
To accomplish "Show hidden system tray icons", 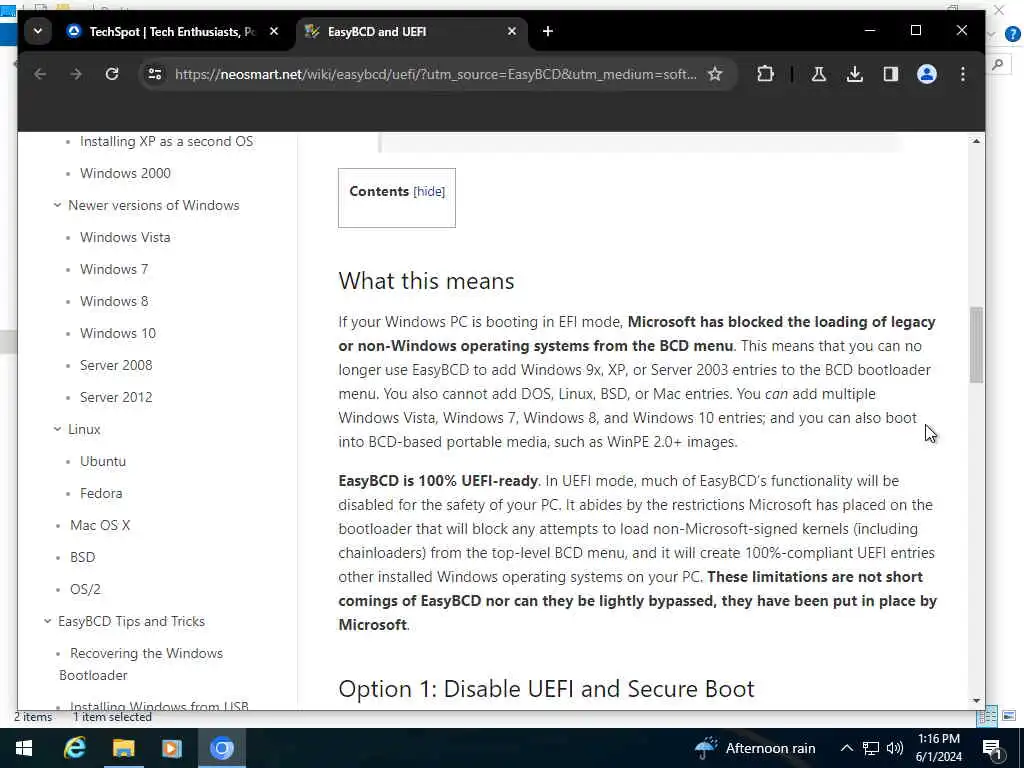I will [846, 748].
